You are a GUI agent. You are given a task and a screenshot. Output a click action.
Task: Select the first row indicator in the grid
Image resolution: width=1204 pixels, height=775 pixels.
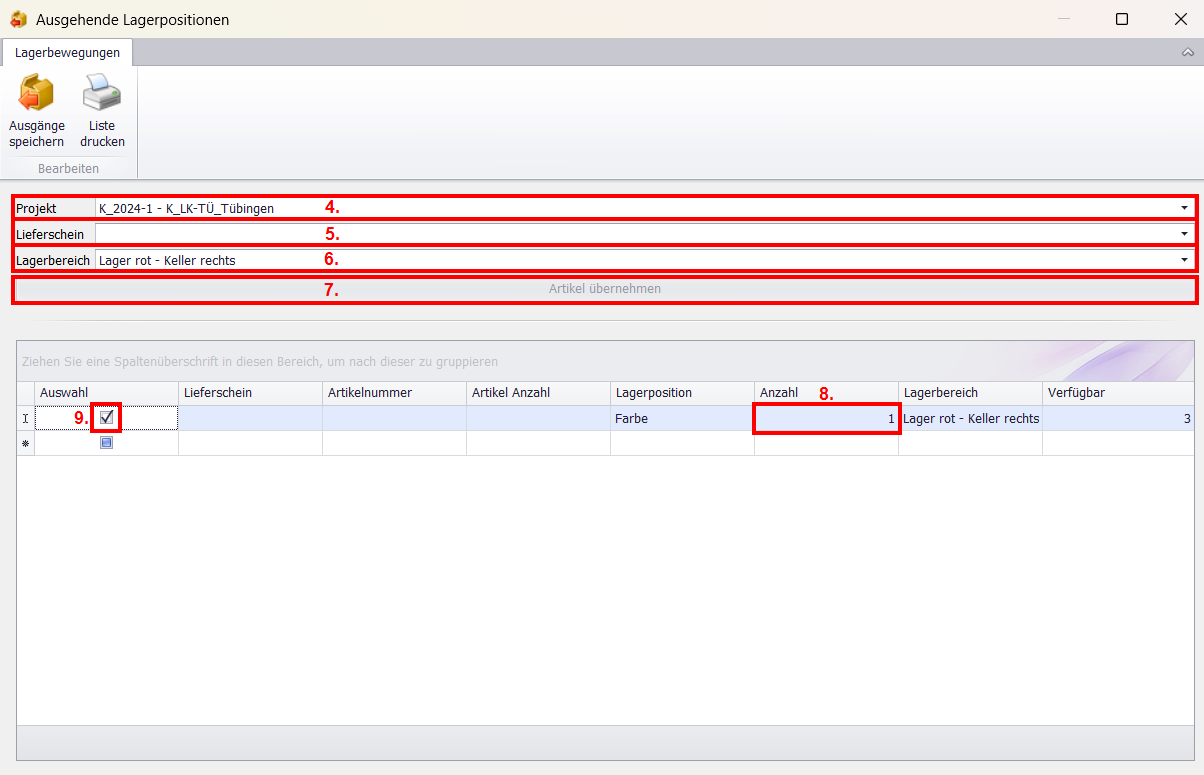(26, 419)
